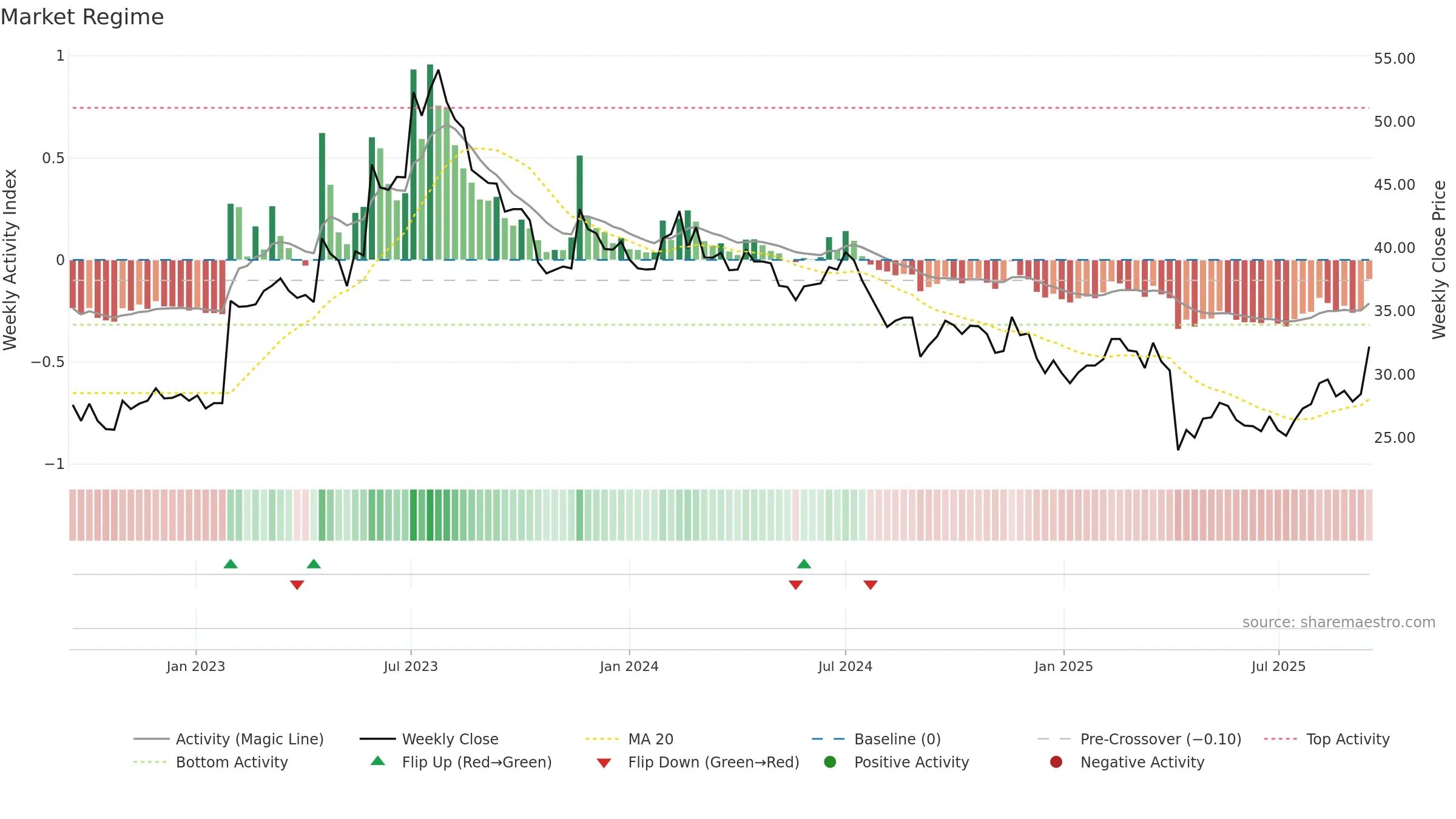Screen dimensions: 1456x819
Task: Toggle the Weekly Close legend entry
Action: coord(429,739)
